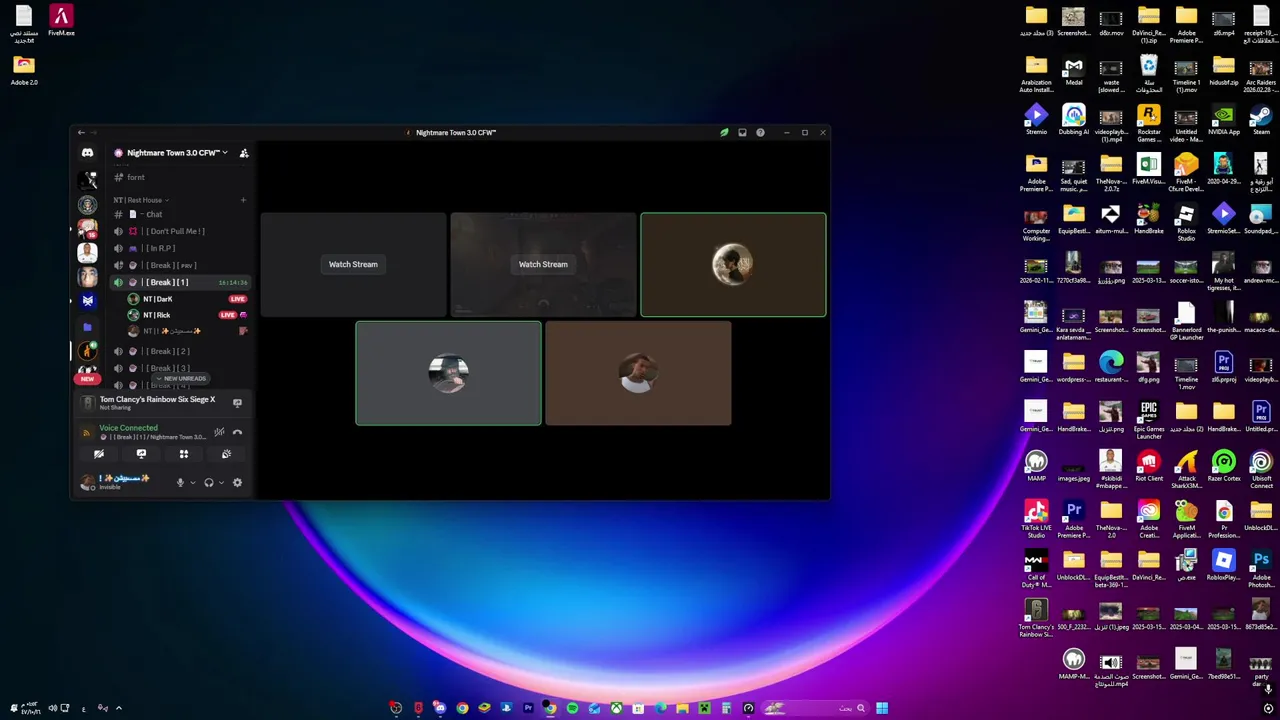Click LIVE badge next to NT | DarK
Image resolution: width=1280 pixels, height=720 pixels.
click(237, 299)
